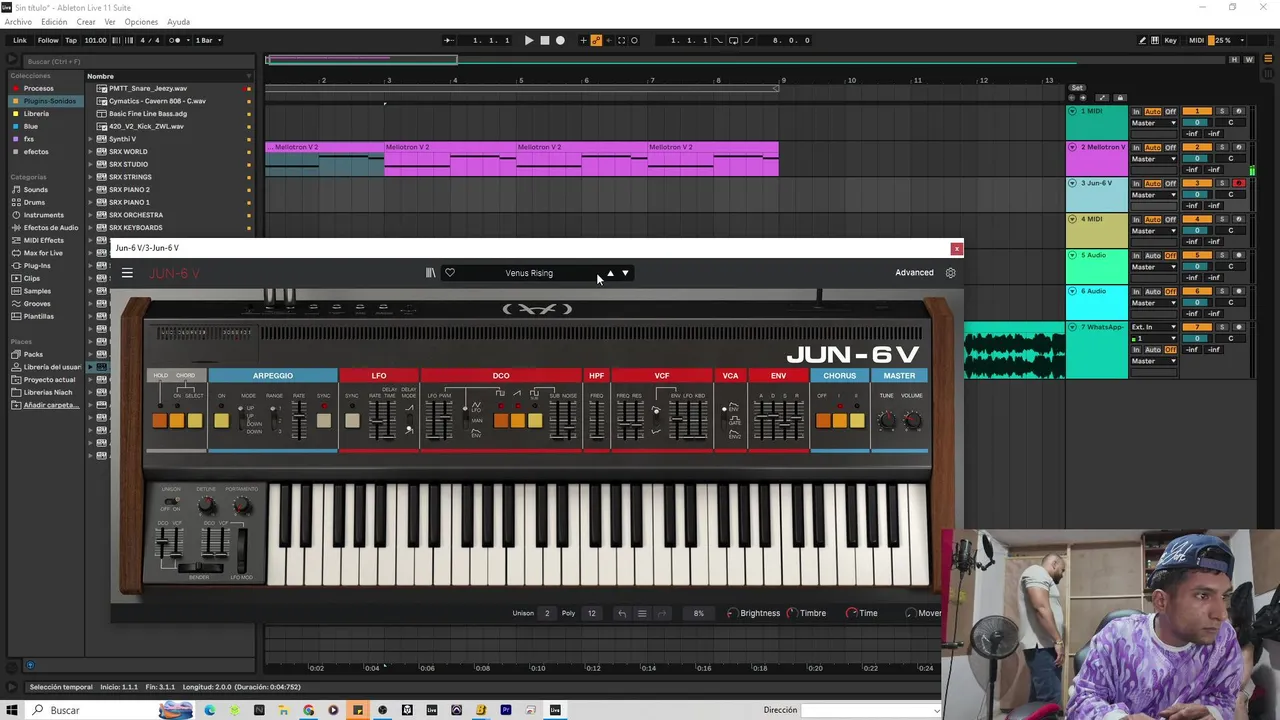The image size is (1280, 720).
Task: Click the Arrangement Record button
Action: coord(560,40)
